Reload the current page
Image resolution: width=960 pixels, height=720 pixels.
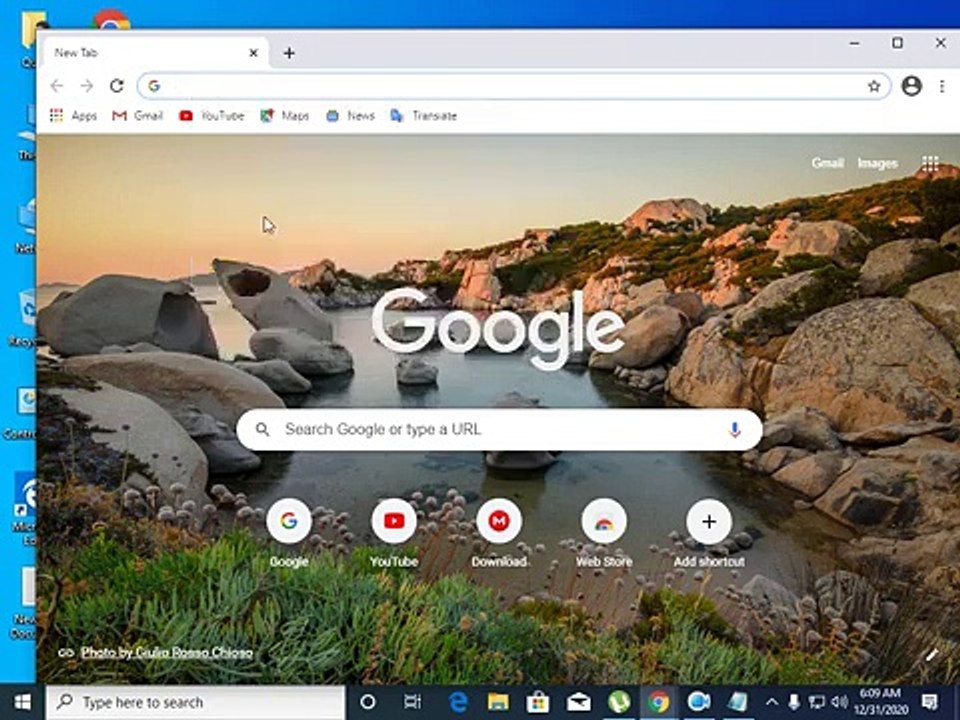click(117, 86)
